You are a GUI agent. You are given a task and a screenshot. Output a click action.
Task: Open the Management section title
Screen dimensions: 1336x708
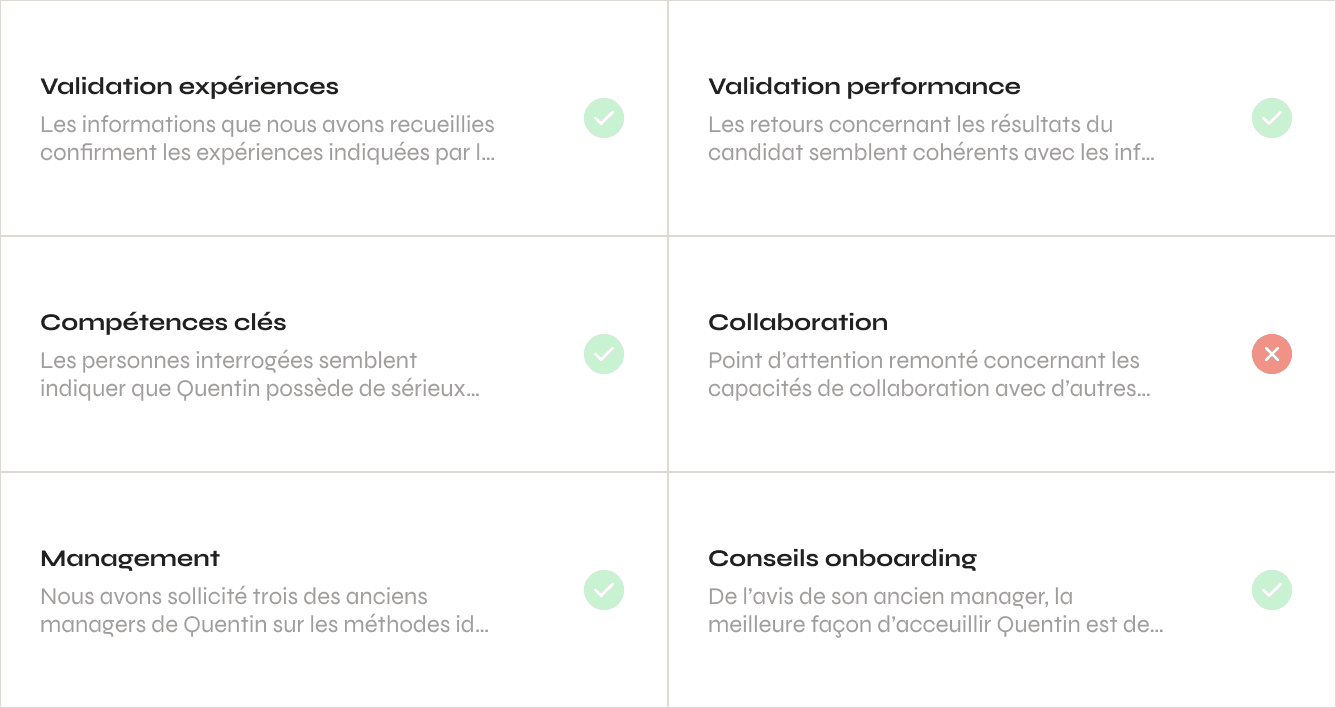[x=130, y=559]
